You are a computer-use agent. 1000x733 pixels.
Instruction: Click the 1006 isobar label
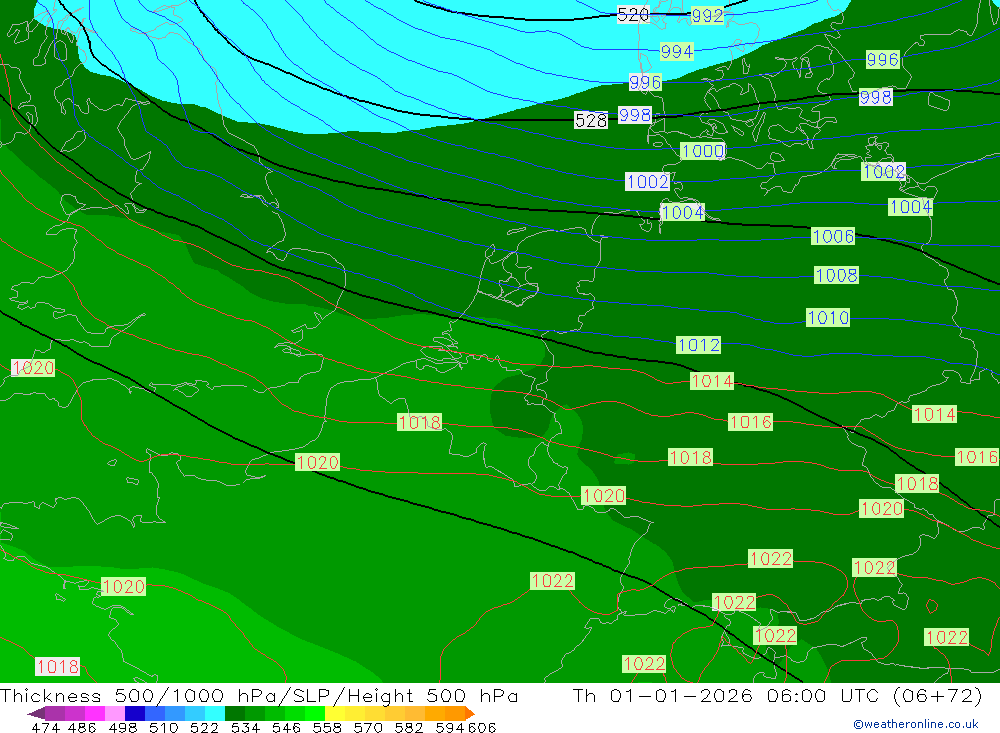coord(833,236)
